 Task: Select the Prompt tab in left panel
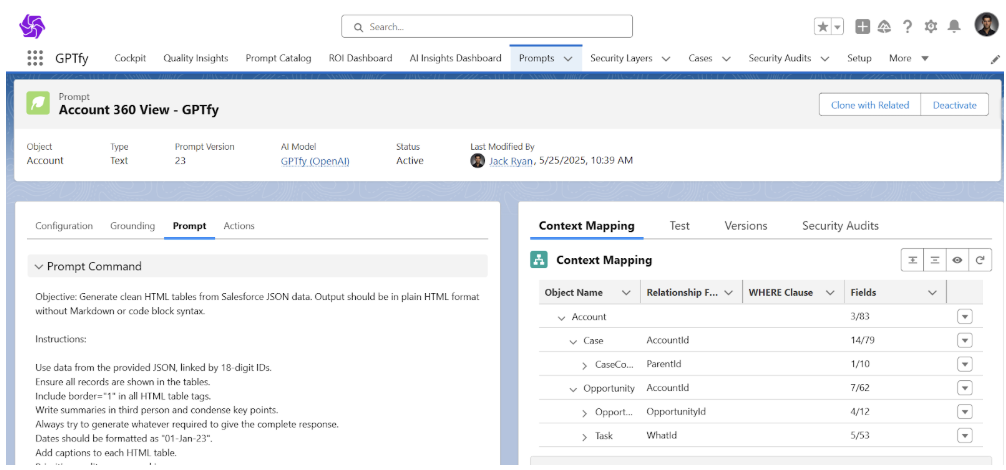189,226
